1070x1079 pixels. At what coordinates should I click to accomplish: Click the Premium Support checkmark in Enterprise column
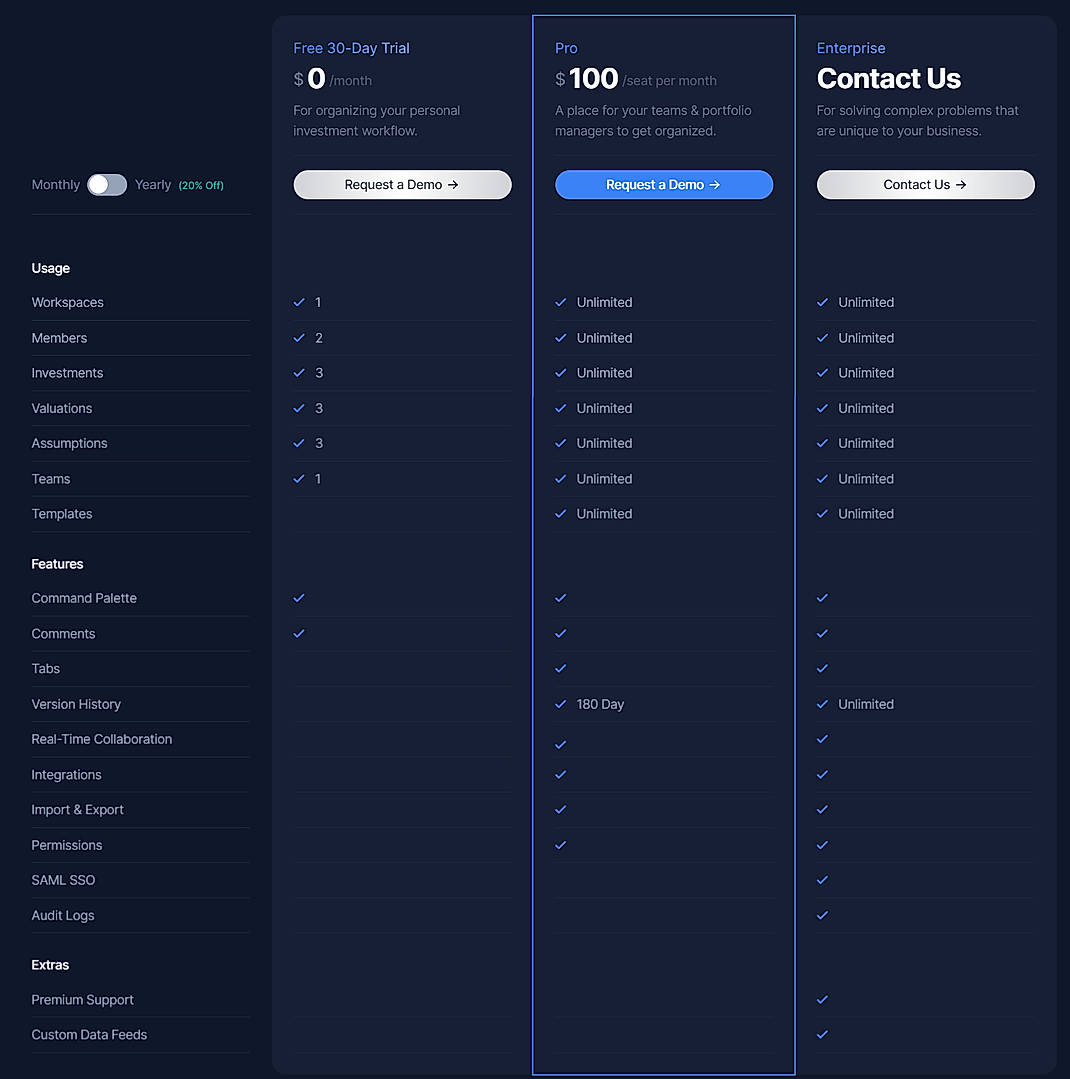[822, 999]
